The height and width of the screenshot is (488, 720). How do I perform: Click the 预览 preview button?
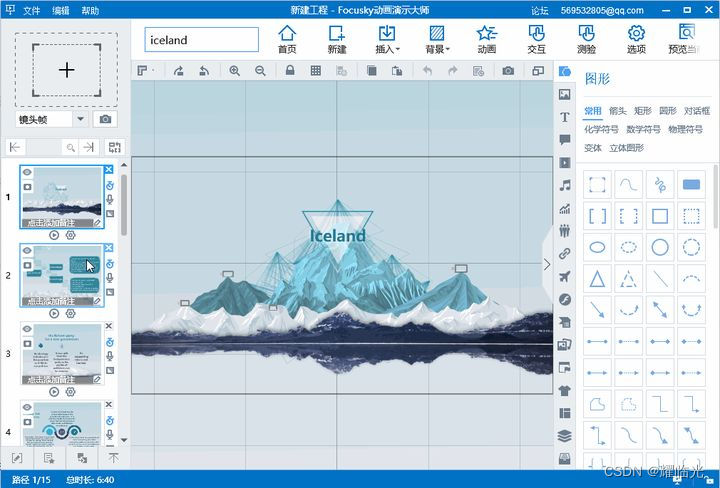[686, 39]
